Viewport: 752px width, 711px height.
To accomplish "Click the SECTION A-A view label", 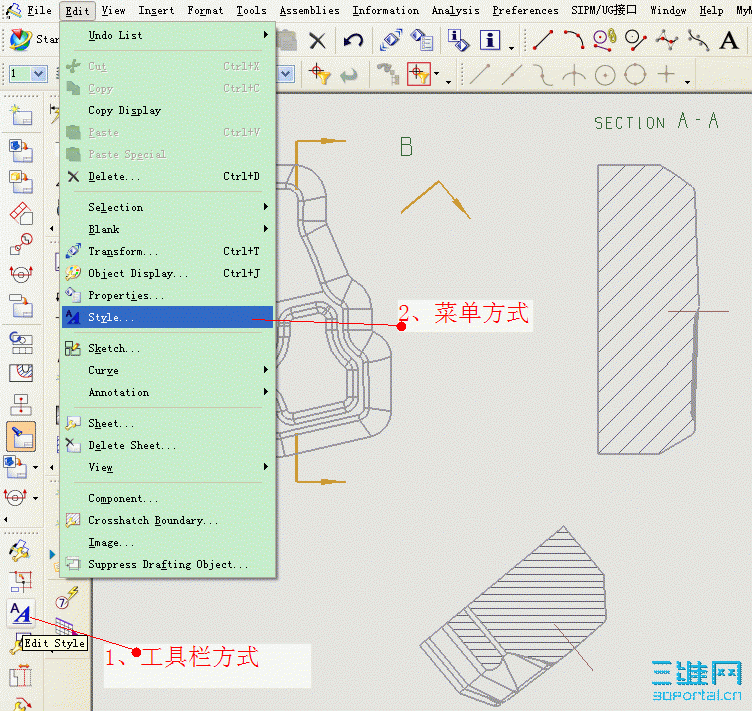I will coord(656,121).
